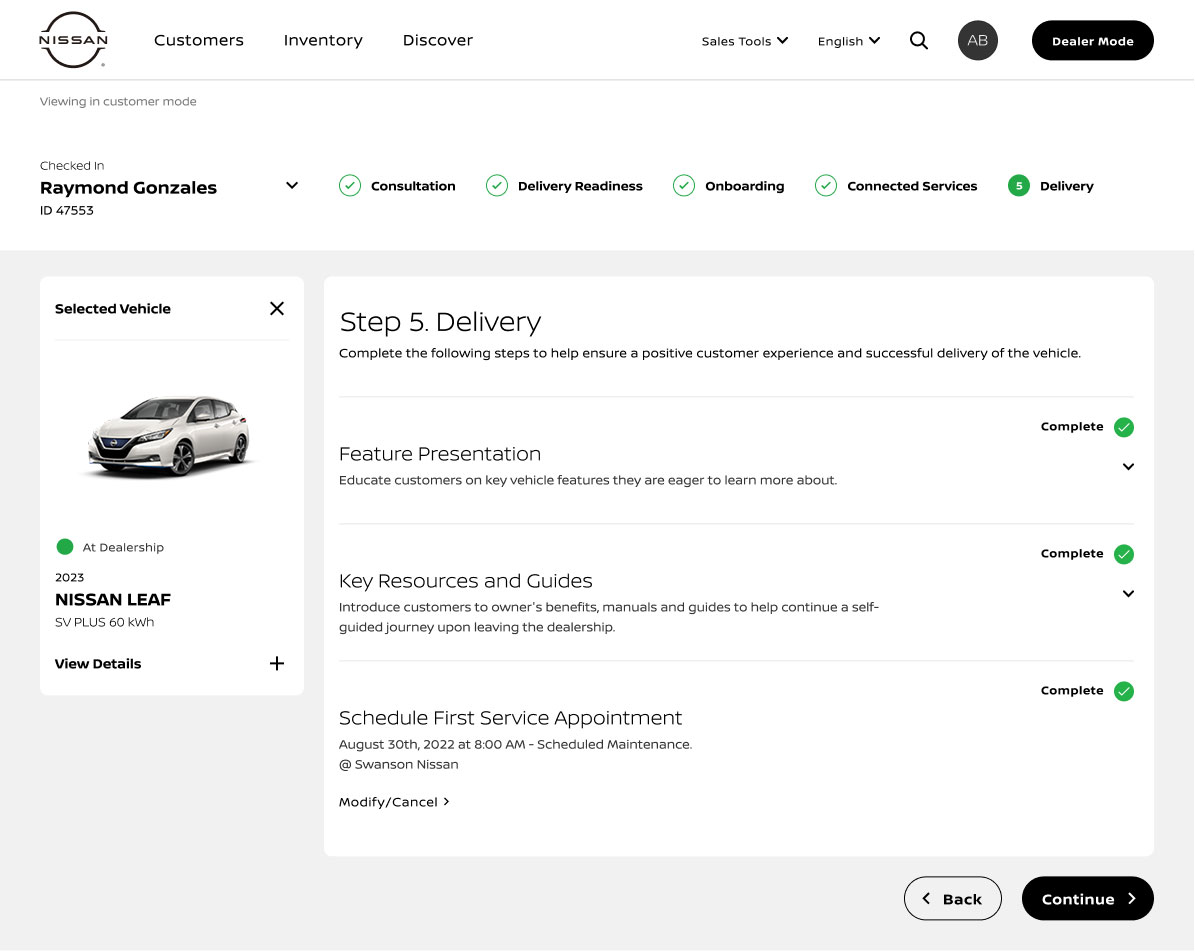
Task: Open the Discover menu
Action: tap(437, 40)
